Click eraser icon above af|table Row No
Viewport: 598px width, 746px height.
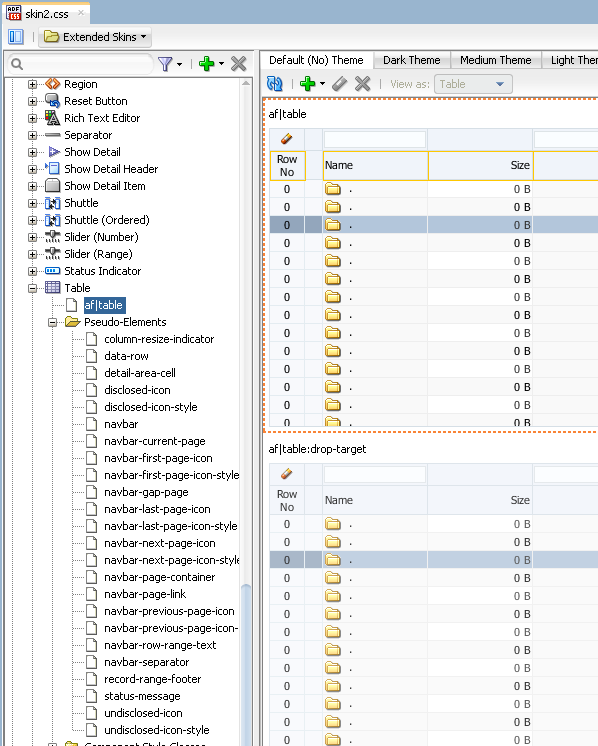[286, 139]
